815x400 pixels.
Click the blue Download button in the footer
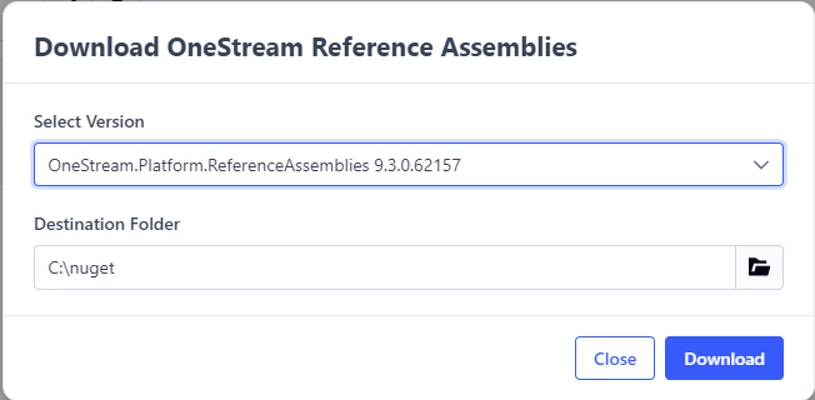pyautogui.click(x=724, y=358)
